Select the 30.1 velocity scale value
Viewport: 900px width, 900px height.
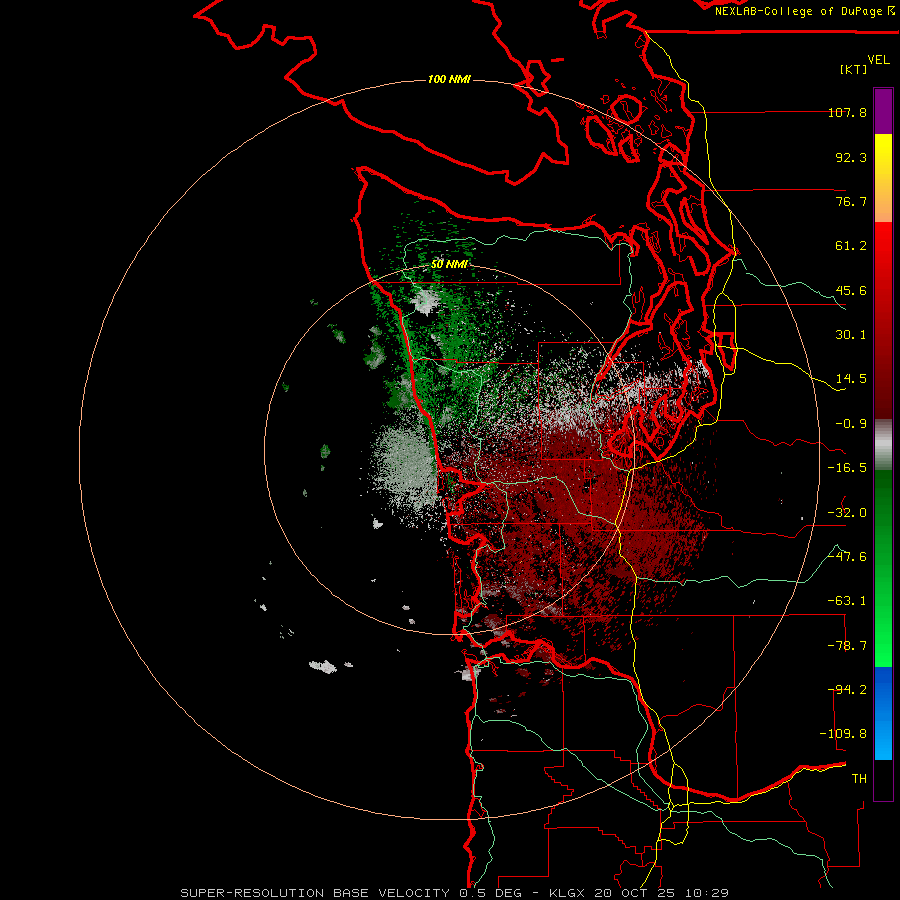point(851,335)
